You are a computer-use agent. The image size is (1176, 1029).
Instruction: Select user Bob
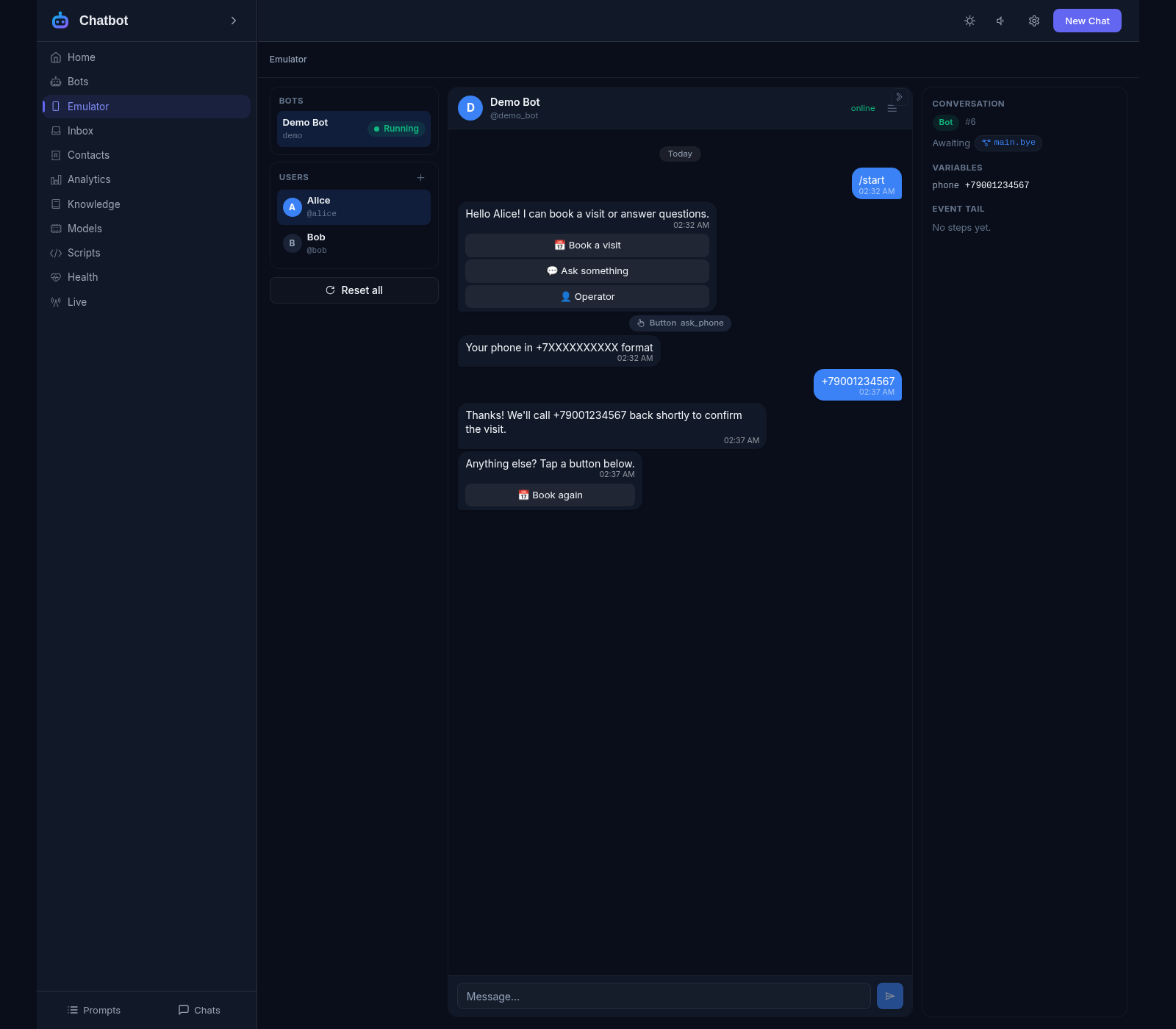[354, 243]
